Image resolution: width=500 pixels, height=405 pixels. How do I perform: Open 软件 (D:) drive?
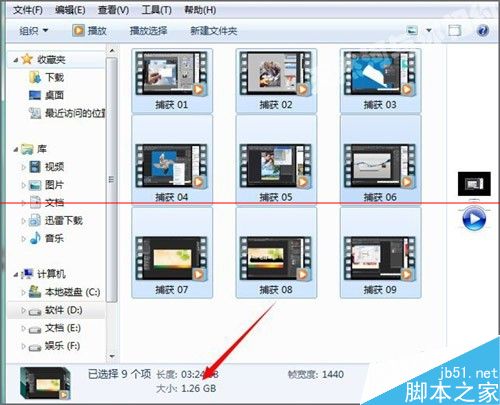[56, 310]
